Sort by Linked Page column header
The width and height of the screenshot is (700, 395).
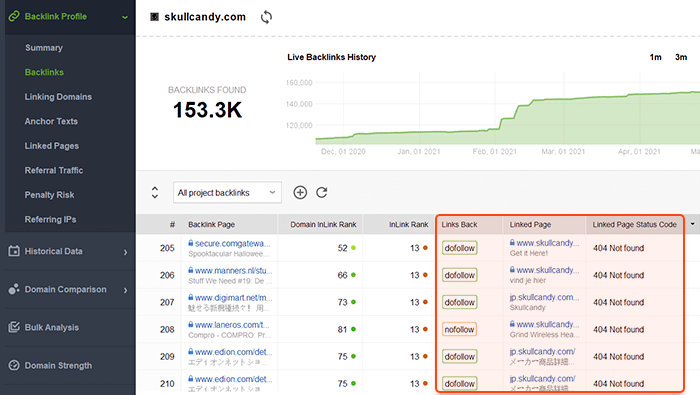530,225
